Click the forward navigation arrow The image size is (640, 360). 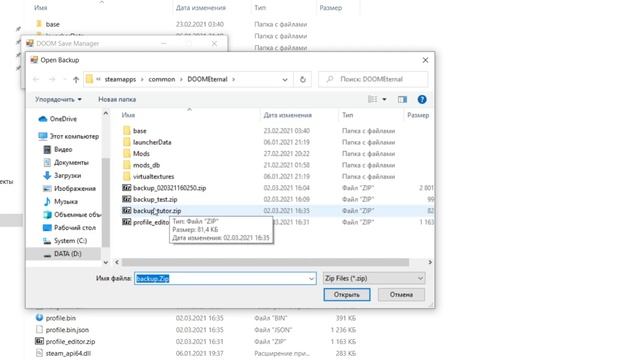click(52, 80)
